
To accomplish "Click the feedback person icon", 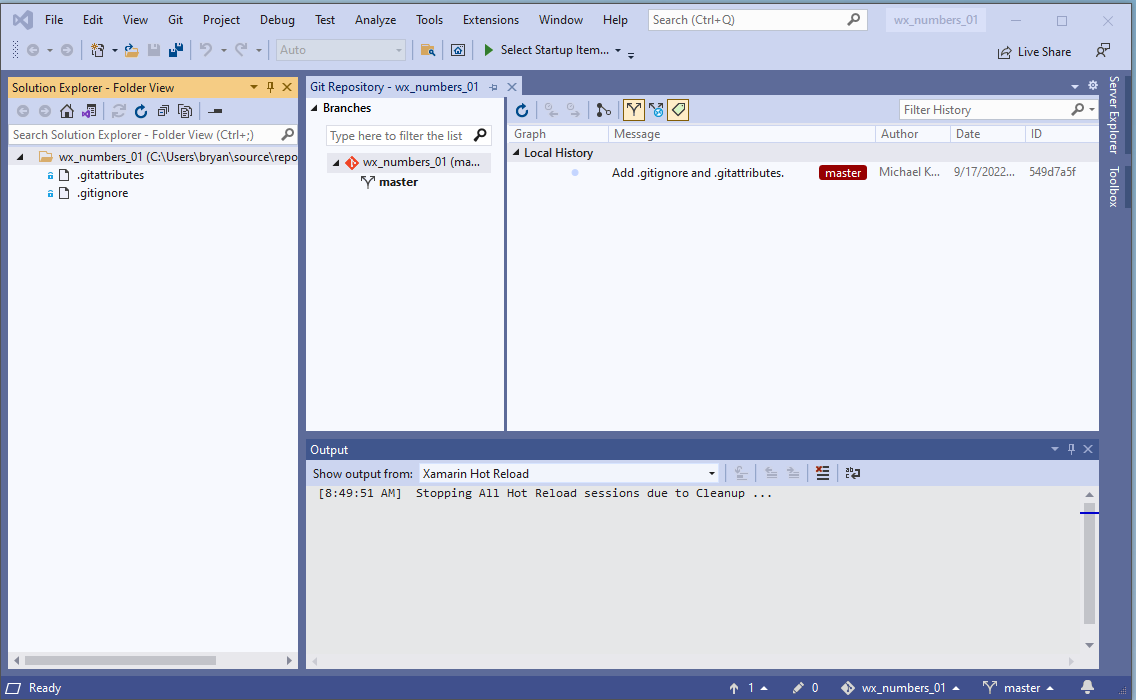I will click(1103, 51).
